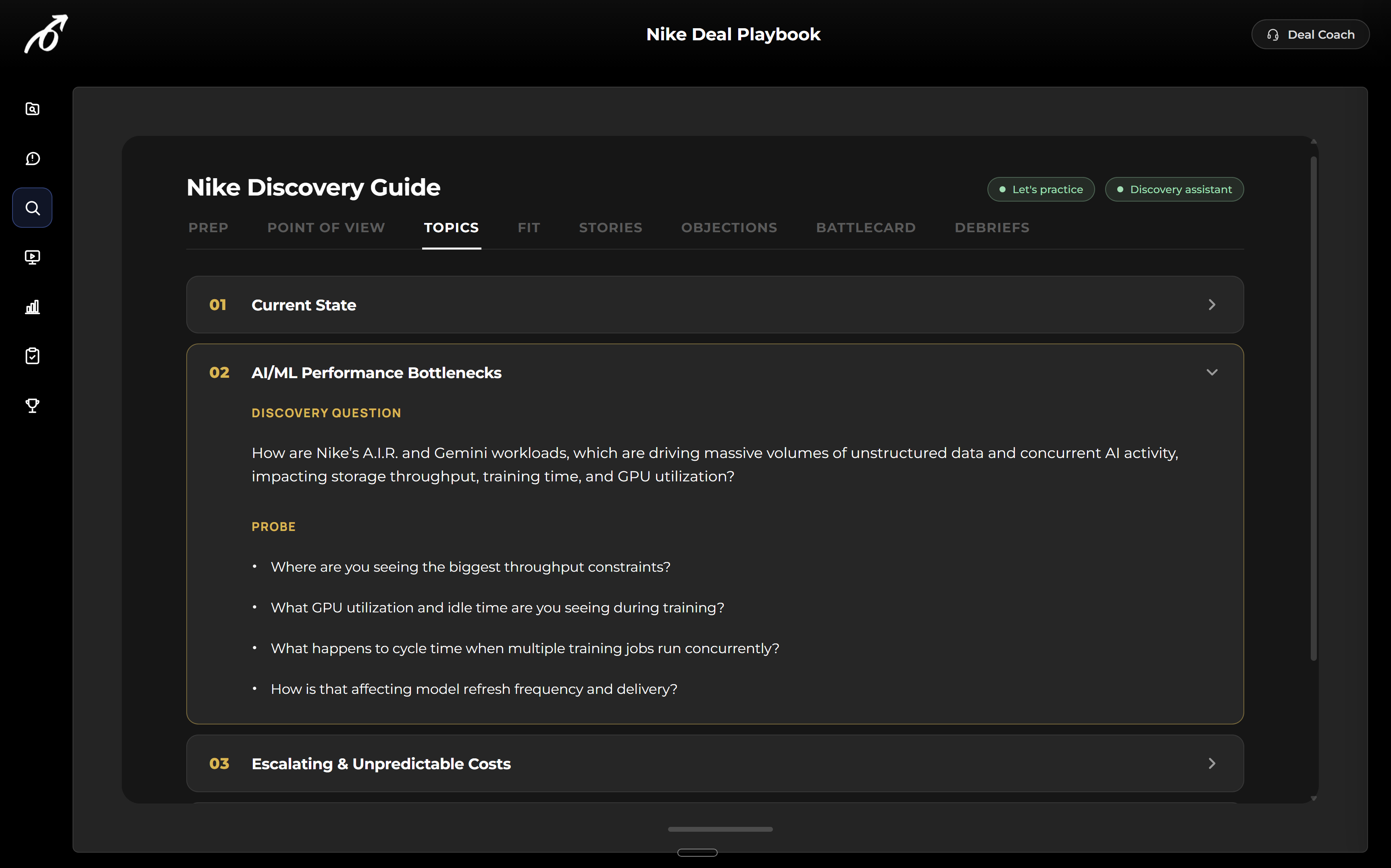Click probe about concurrent training jobs
The width and height of the screenshot is (1391, 868).
tap(525, 649)
